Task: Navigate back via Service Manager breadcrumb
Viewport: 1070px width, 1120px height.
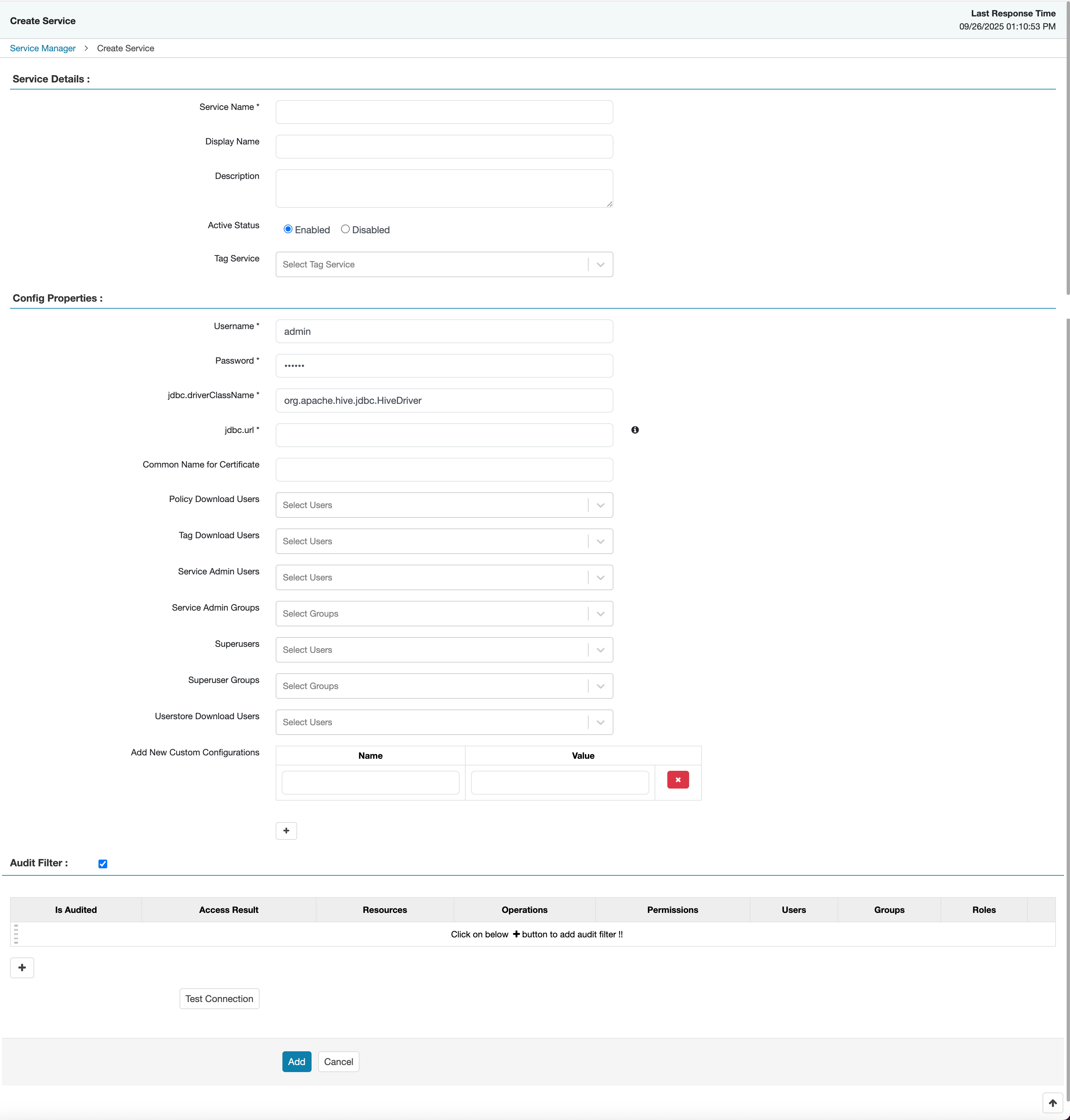Action: coord(42,48)
